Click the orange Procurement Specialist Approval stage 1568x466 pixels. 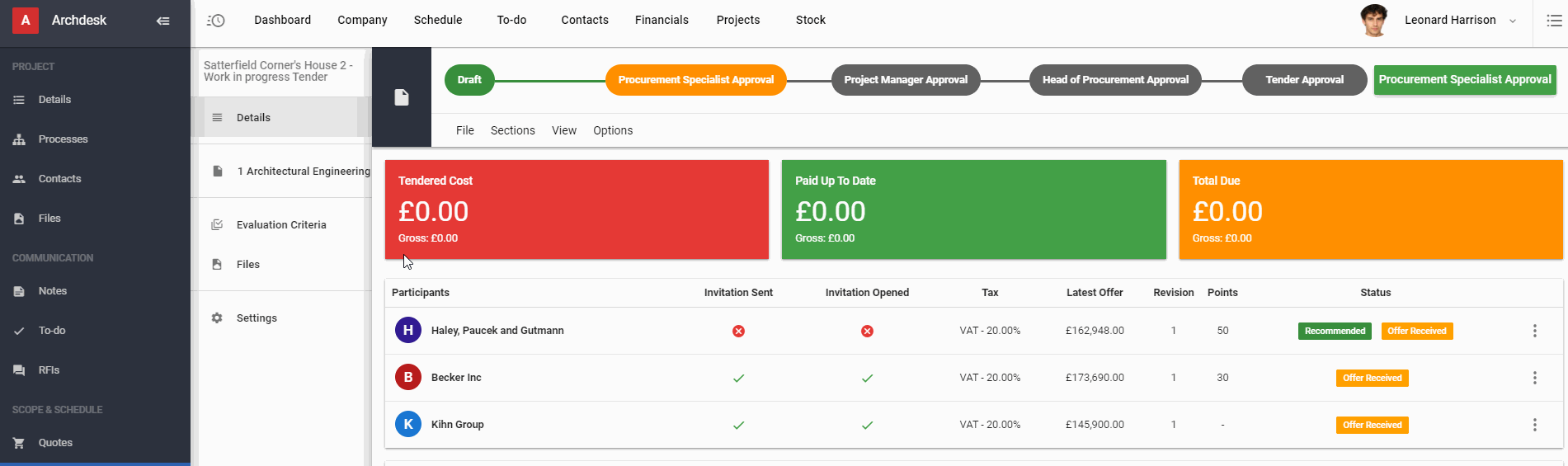coord(696,80)
